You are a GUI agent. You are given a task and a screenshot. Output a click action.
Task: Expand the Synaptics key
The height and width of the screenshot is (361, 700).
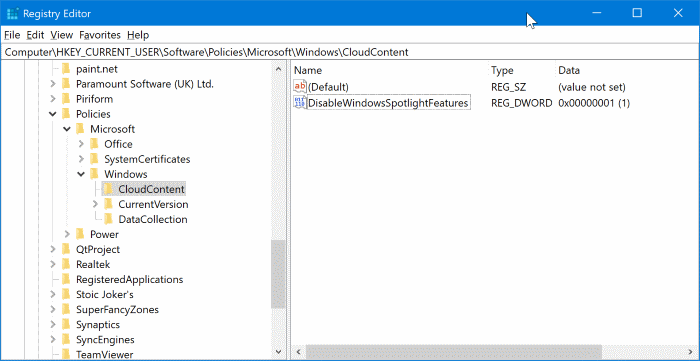pos(53,325)
